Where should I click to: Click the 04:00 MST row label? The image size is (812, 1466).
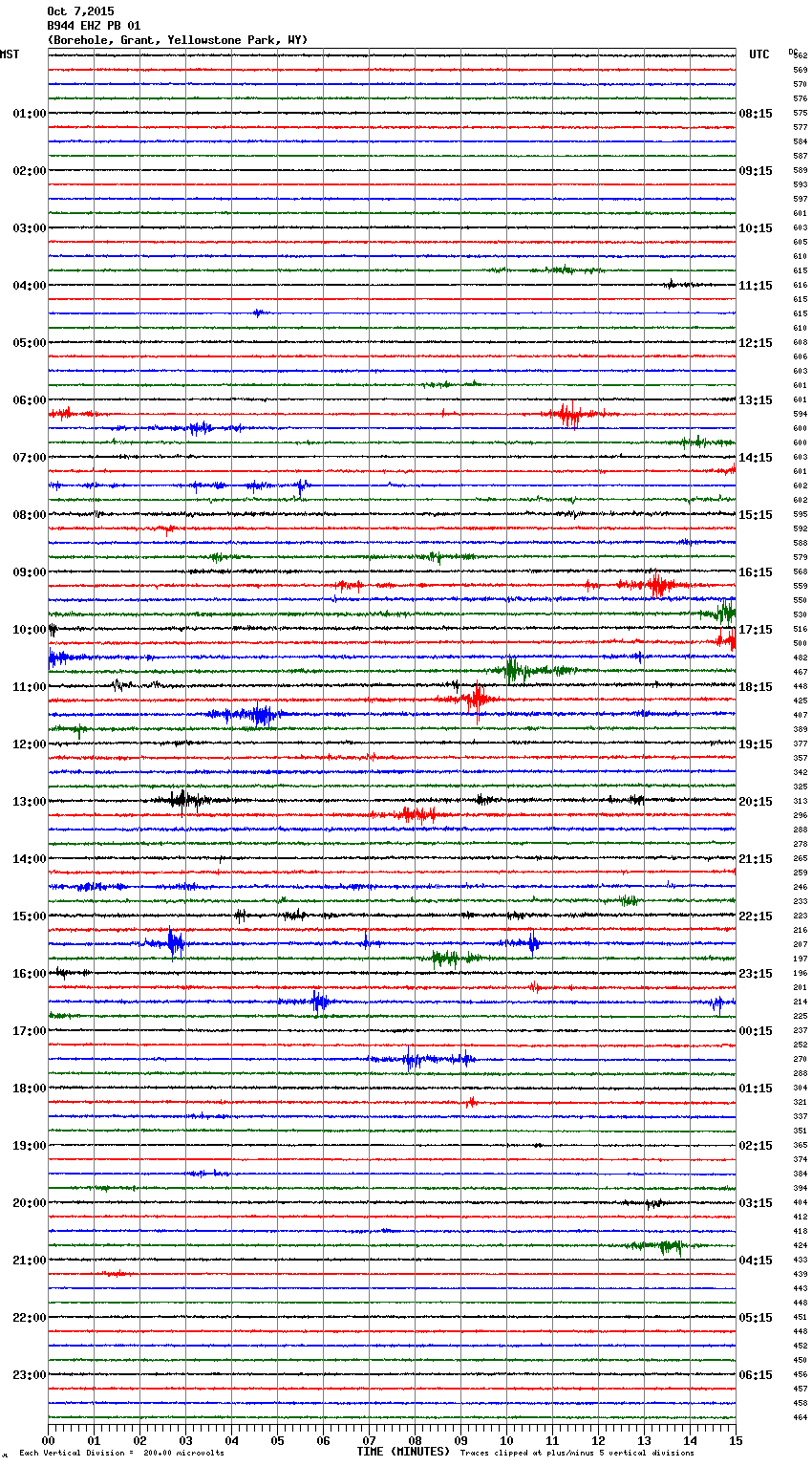30,286
